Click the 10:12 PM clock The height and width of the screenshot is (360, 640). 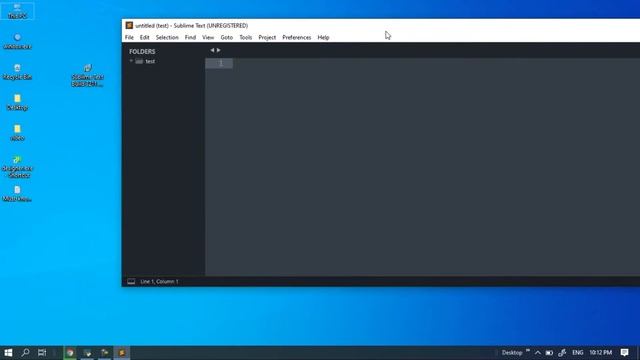[x=600, y=353]
